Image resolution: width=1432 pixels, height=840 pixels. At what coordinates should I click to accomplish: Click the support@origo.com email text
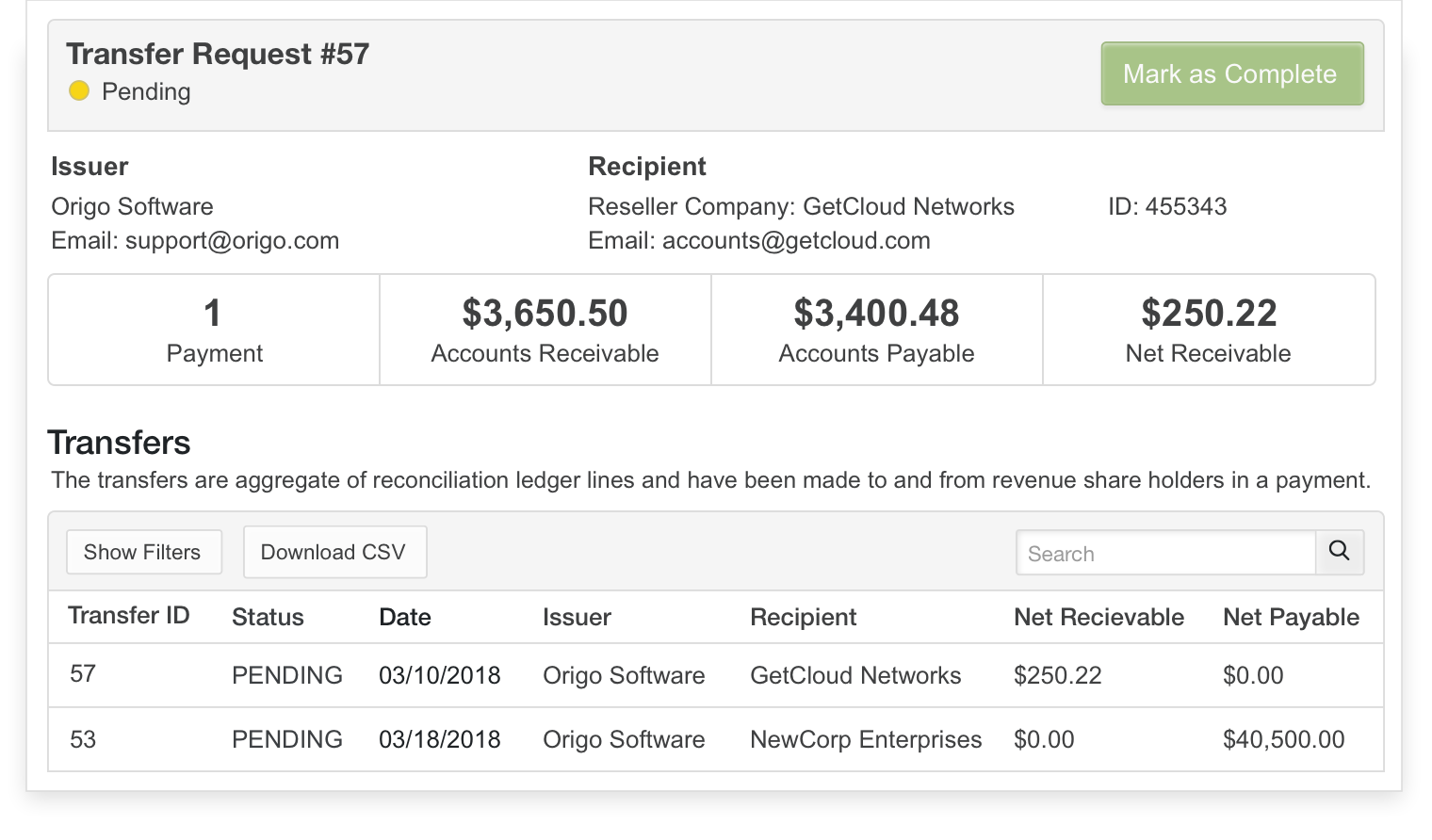[x=232, y=240]
